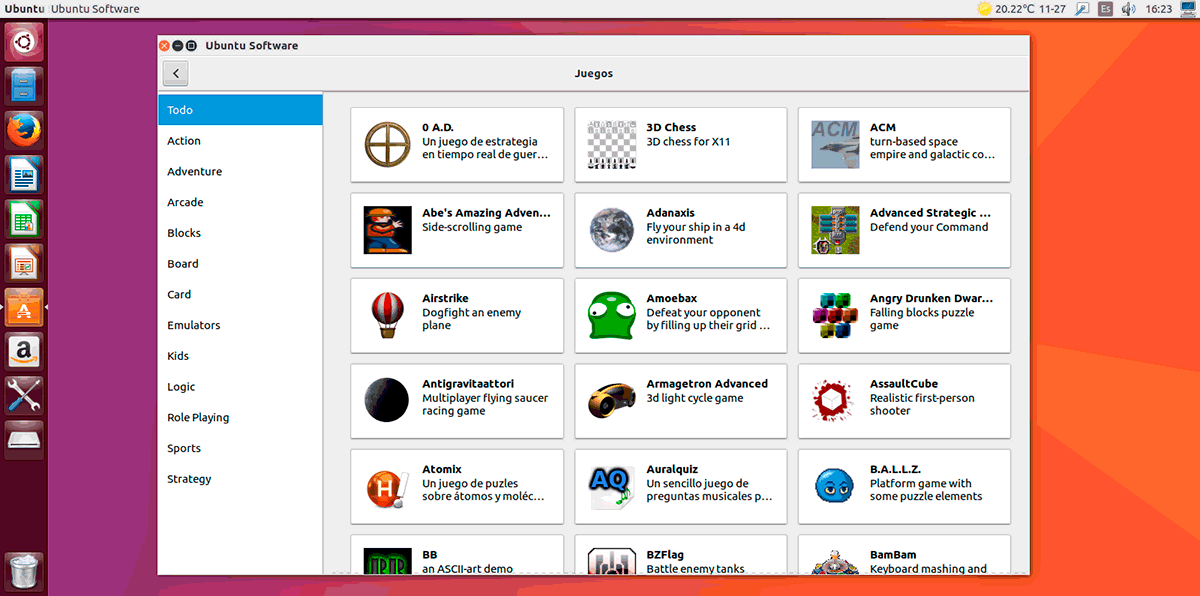Click the 3D Chess board icon
Image resolution: width=1200 pixels, height=596 pixels.
tap(611, 146)
